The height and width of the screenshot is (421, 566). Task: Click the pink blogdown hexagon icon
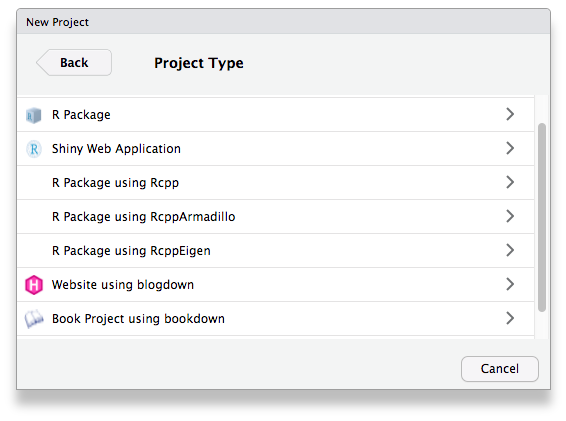(34, 285)
